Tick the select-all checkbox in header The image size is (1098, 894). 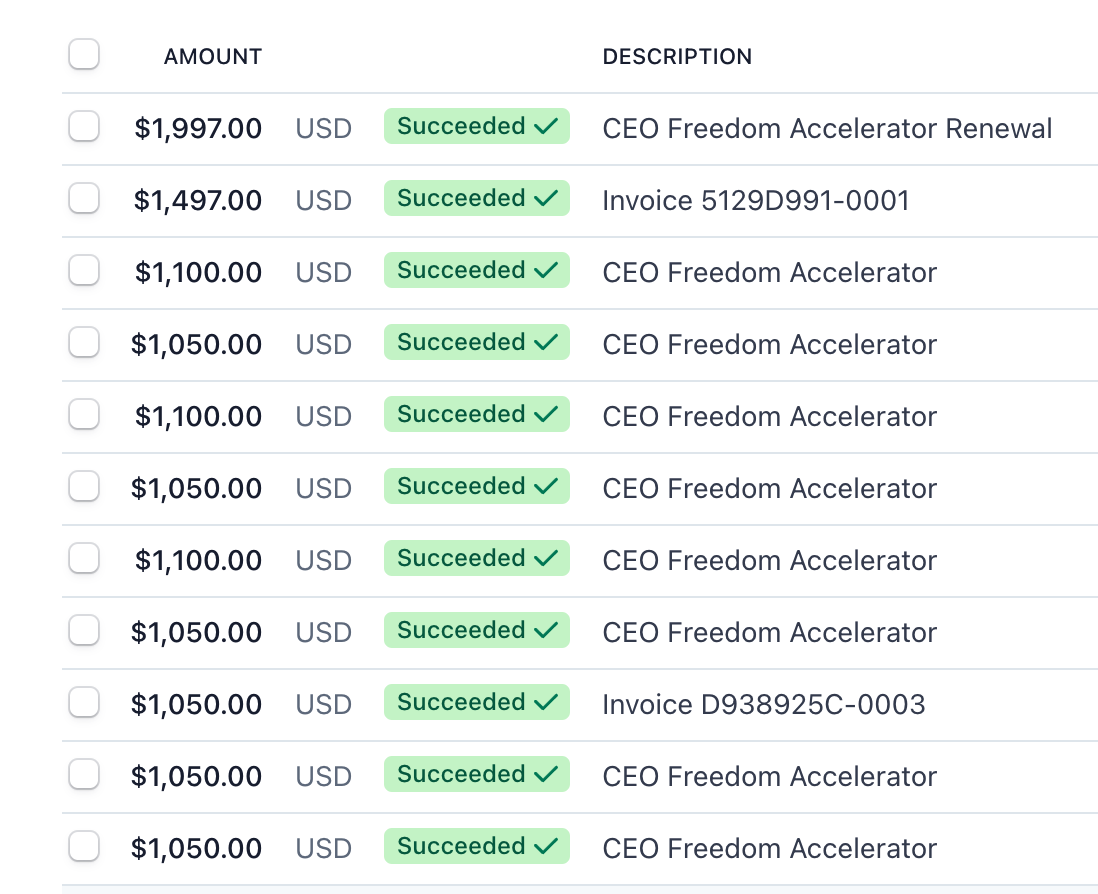pyautogui.click(x=84, y=55)
